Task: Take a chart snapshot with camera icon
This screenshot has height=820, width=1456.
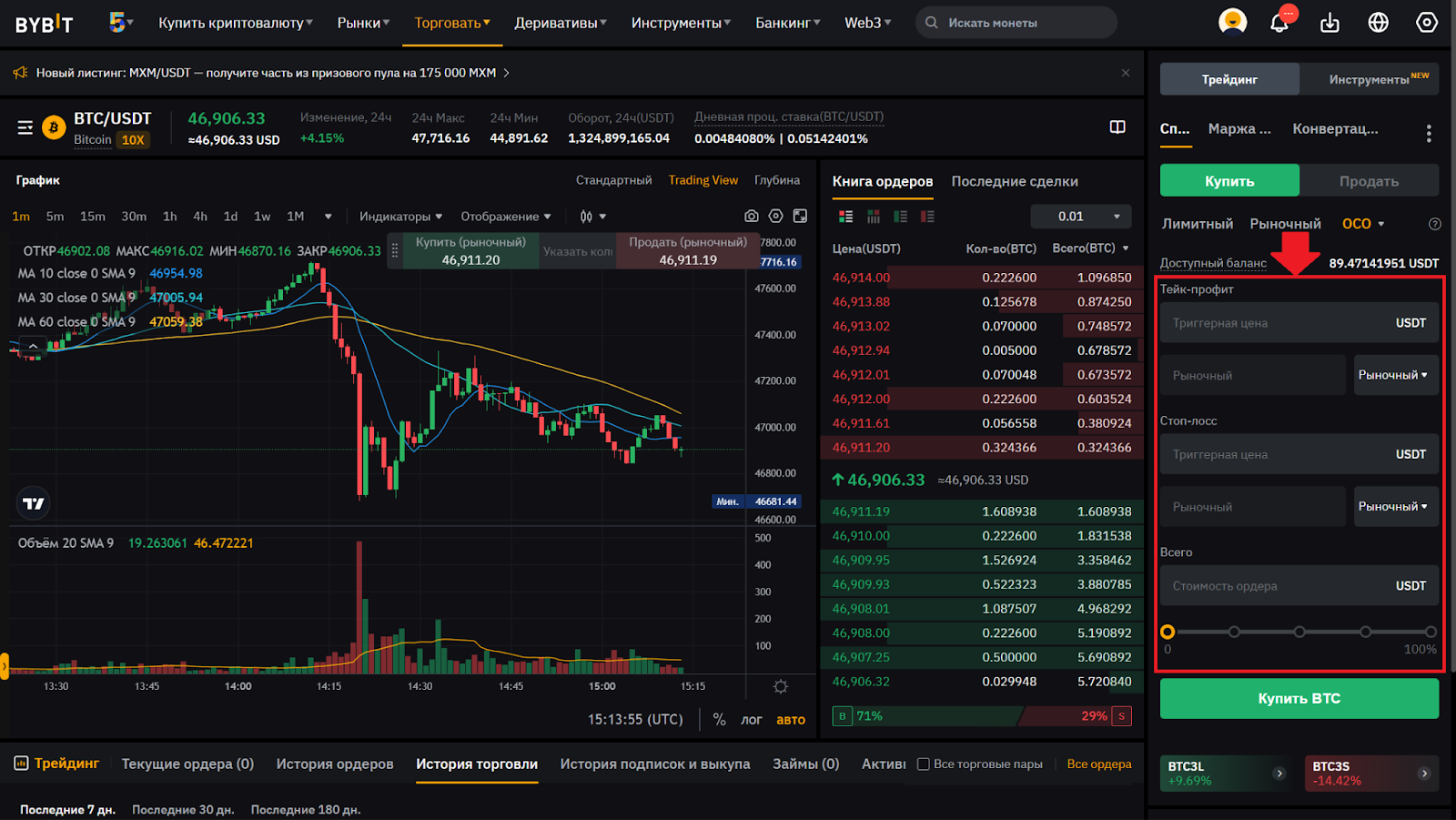Action: [x=751, y=216]
